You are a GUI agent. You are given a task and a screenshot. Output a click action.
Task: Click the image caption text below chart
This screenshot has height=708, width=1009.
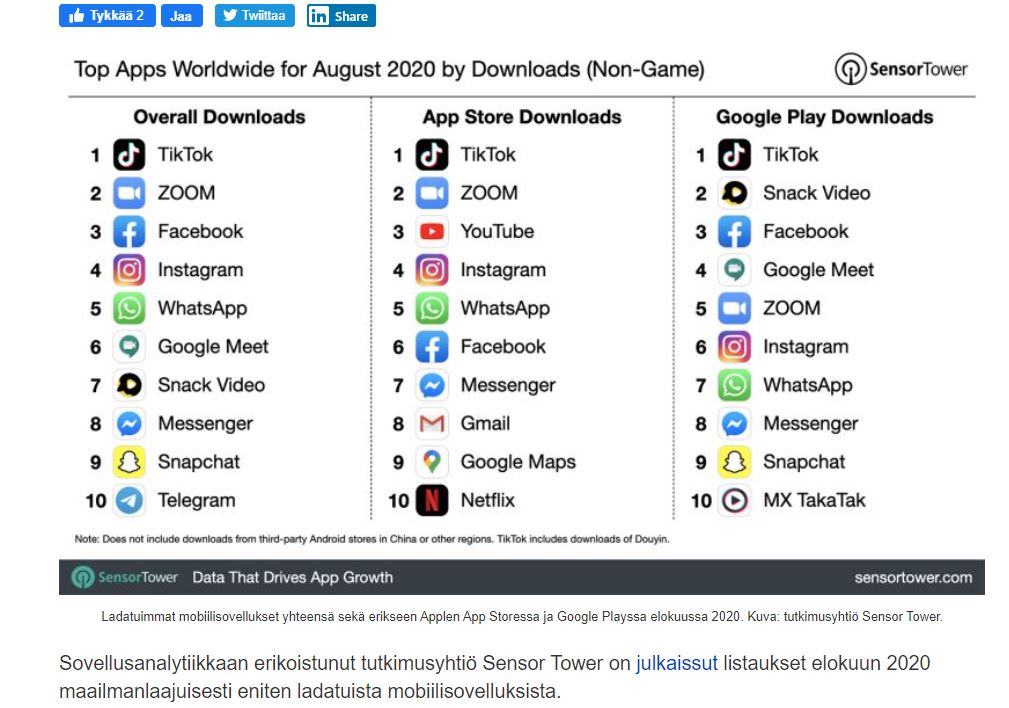[521, 616]
